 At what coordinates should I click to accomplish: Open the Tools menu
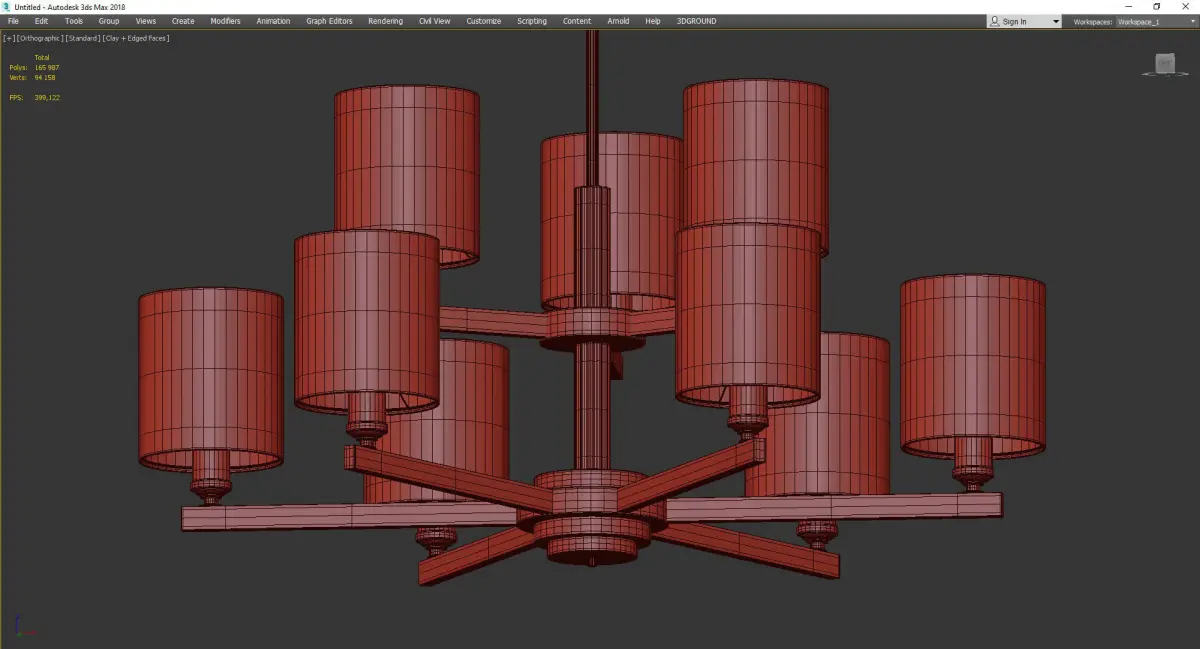tap(74, 21)
